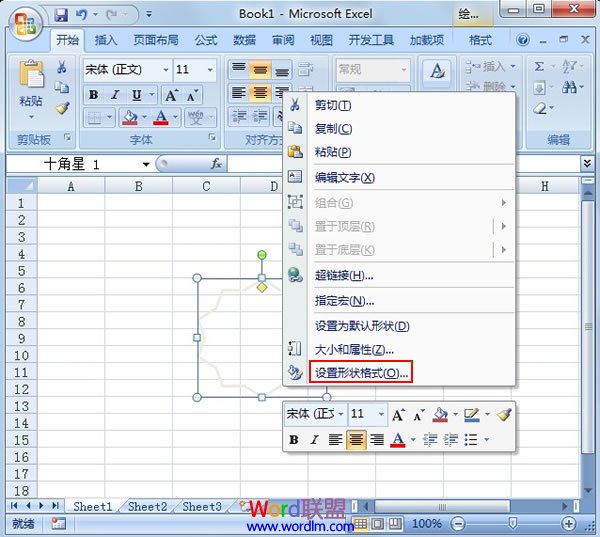The width and height of the screenshot is (600, 537).
Task: Choose 设置为默认形状(D) menu entry
Action: pos(399,326)
